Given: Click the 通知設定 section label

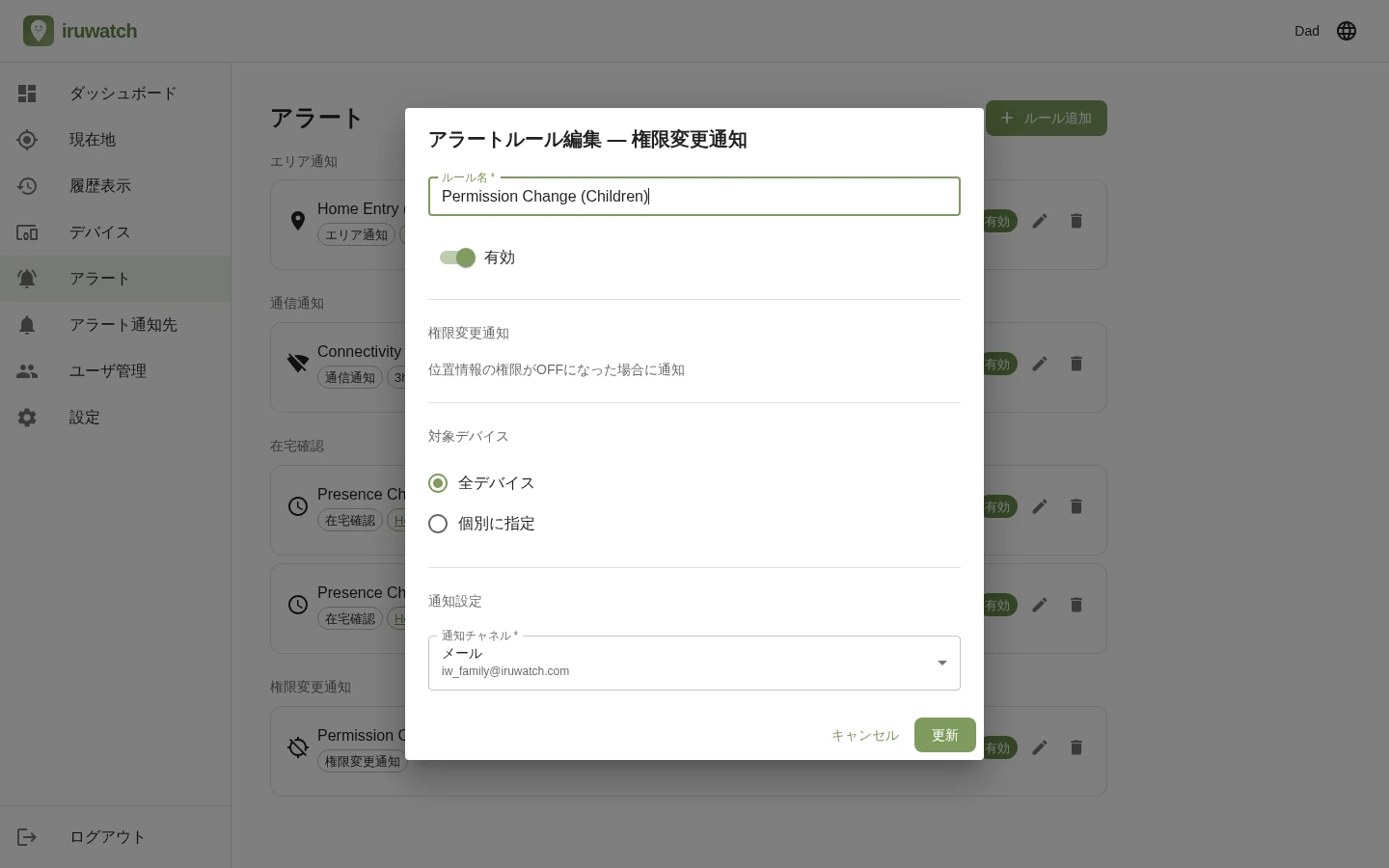Looking at the screenshot, I should click(455, 601).
